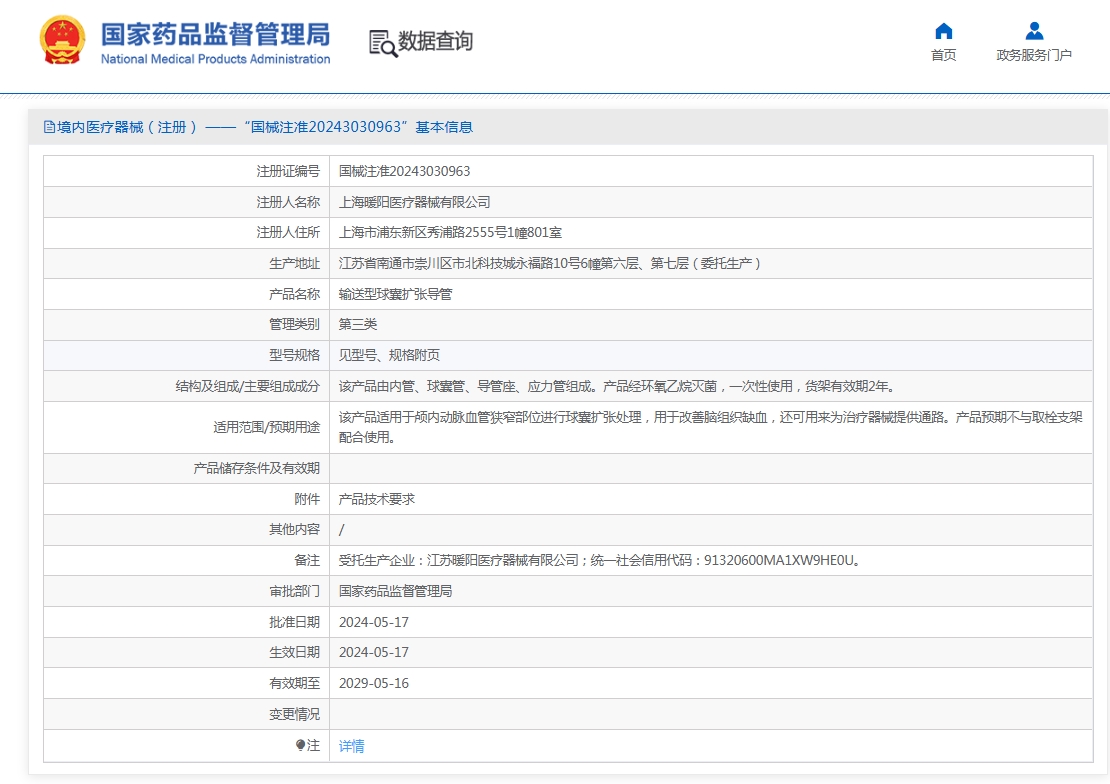The image size is (1110, 784).
Task: Click the 备注 label
Action: tap(307, 560)
